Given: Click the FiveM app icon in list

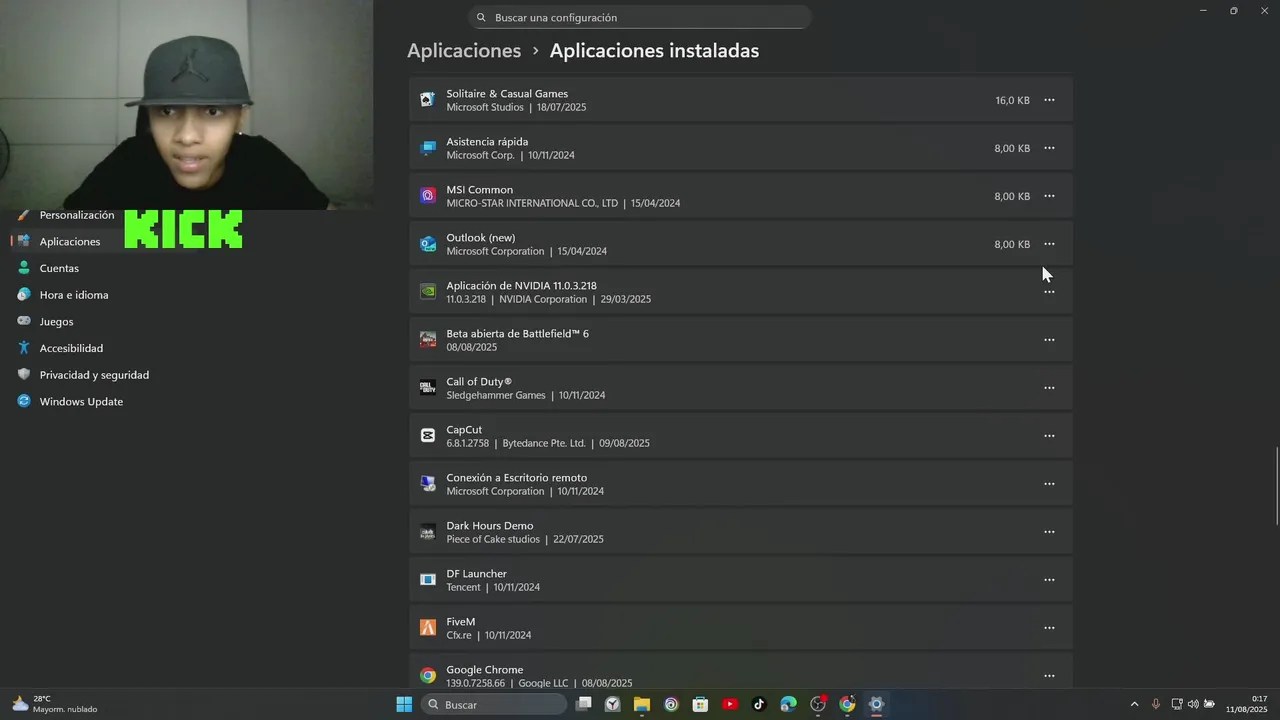Looking at the screenshot, I should tap(428, 628).
